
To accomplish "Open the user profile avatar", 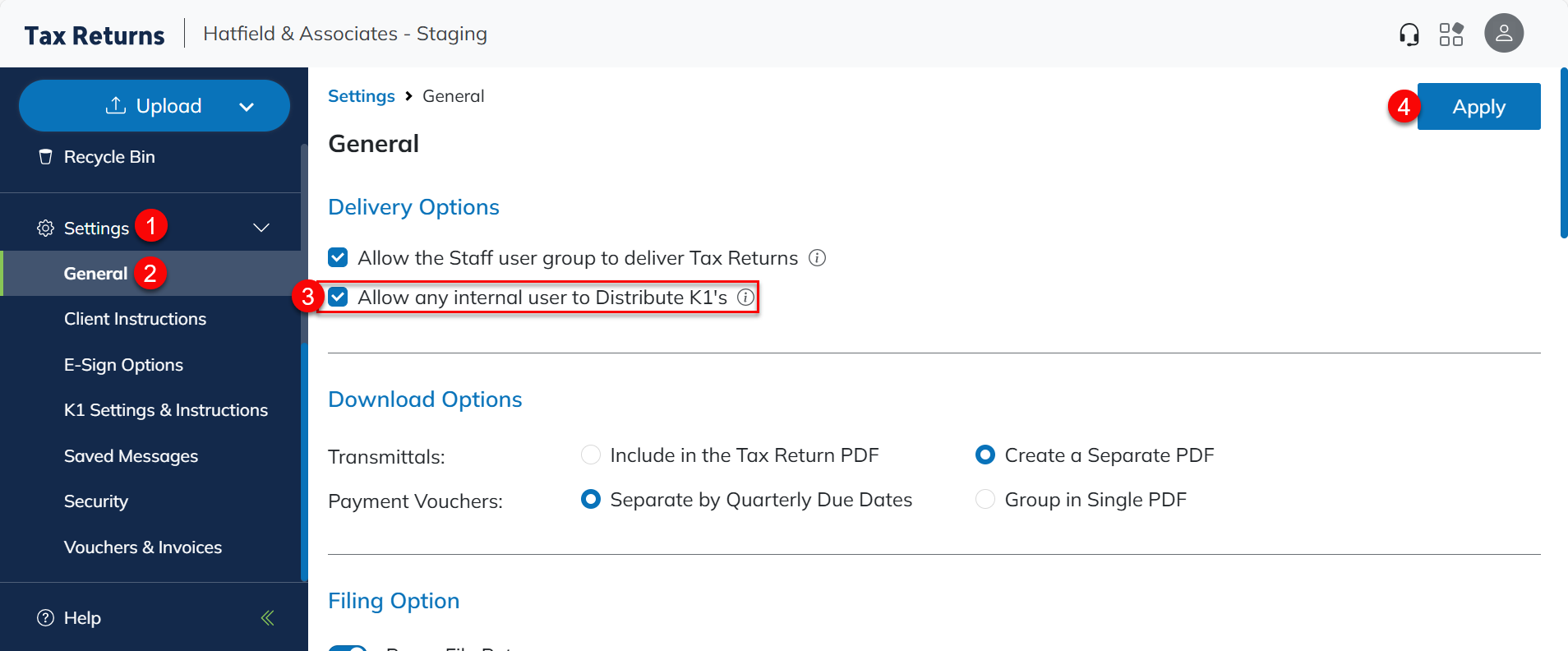I will 1503,34.
